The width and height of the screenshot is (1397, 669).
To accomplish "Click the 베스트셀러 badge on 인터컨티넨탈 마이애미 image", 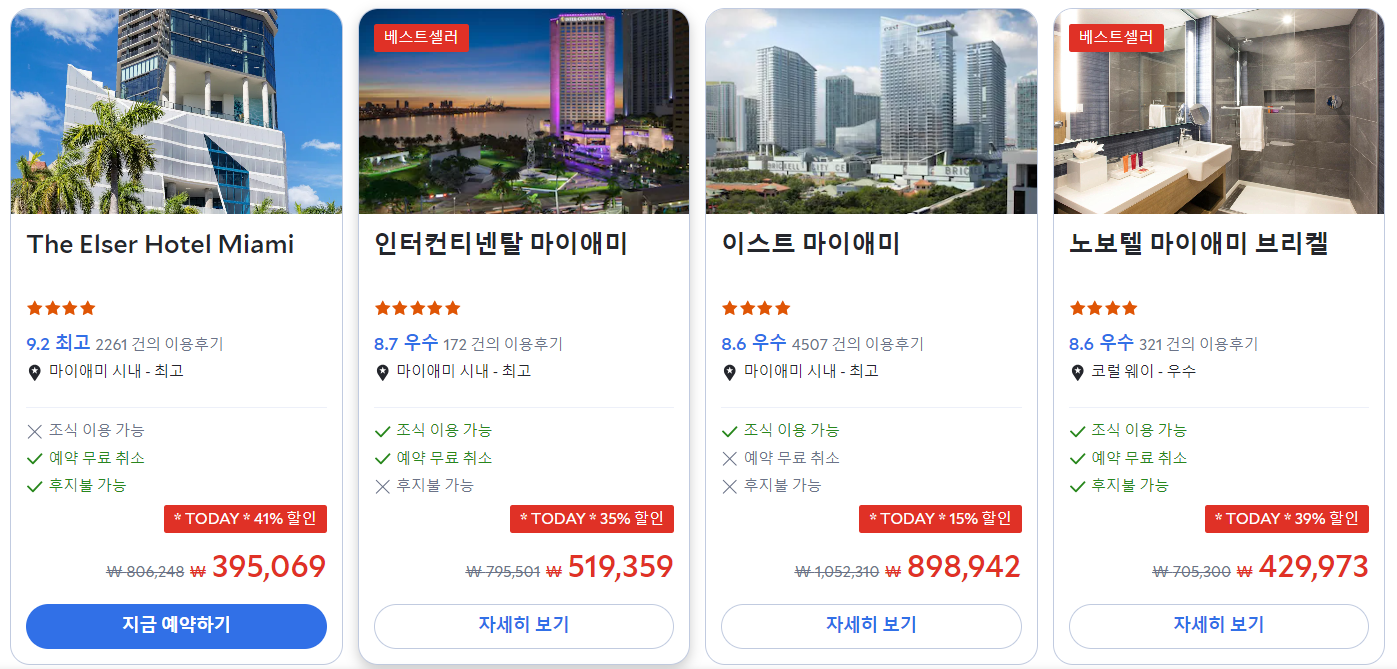I will click(x=421, y=38).
